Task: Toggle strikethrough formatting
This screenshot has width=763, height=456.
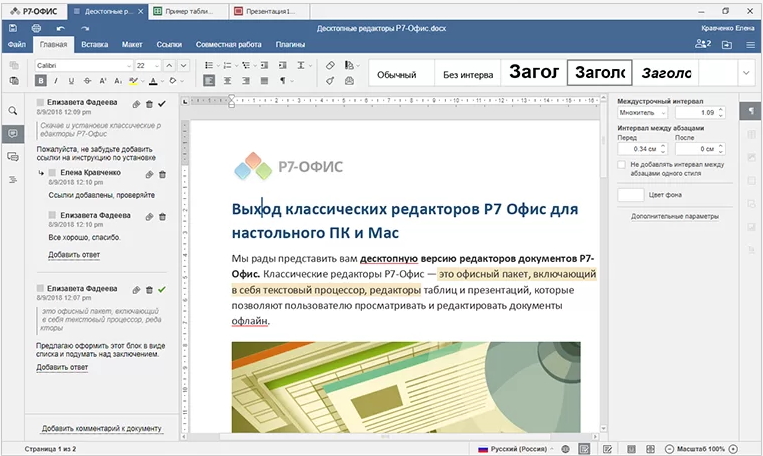Action: (x=87, y=81)
